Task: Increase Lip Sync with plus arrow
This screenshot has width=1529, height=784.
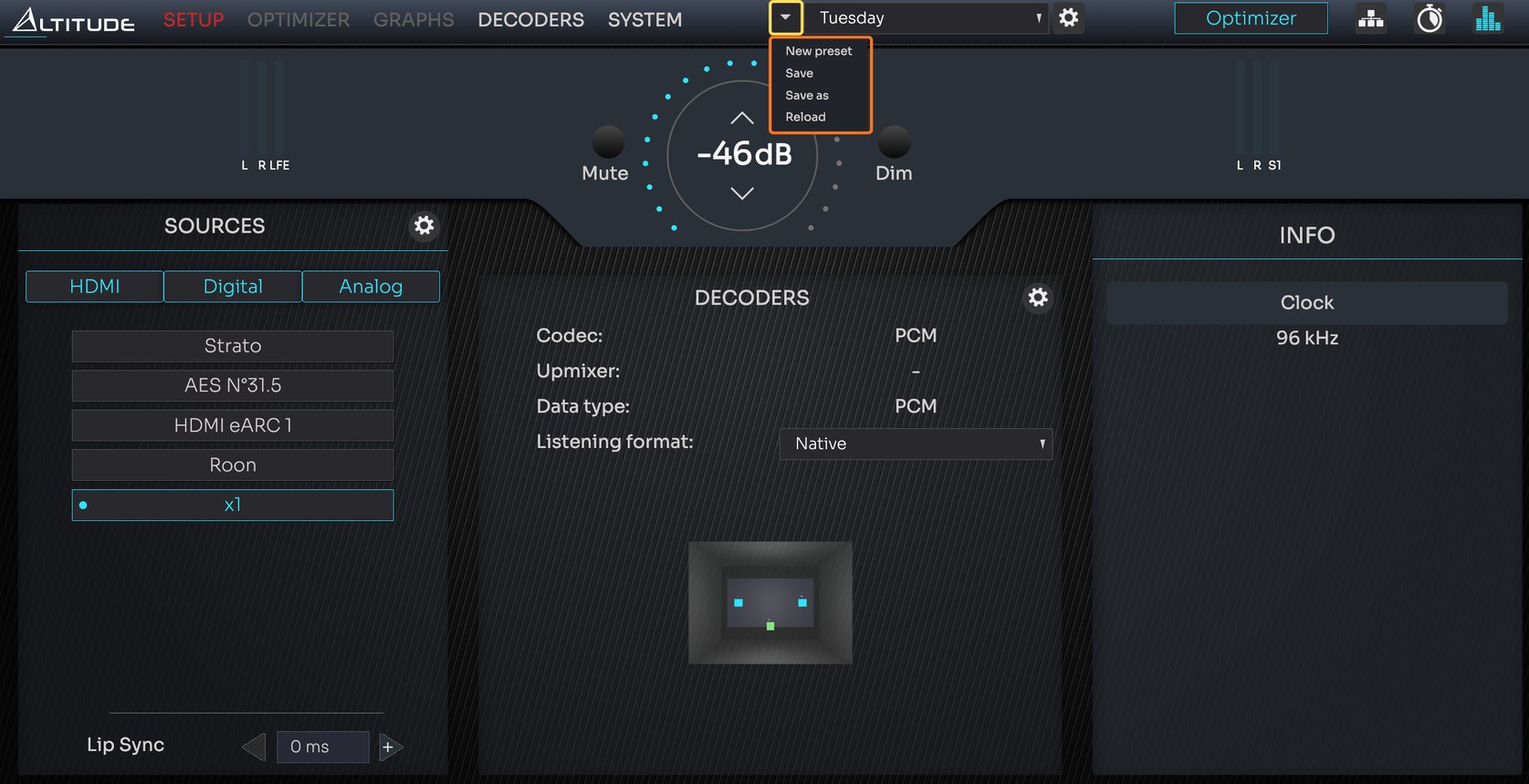Action: (390, 747)
